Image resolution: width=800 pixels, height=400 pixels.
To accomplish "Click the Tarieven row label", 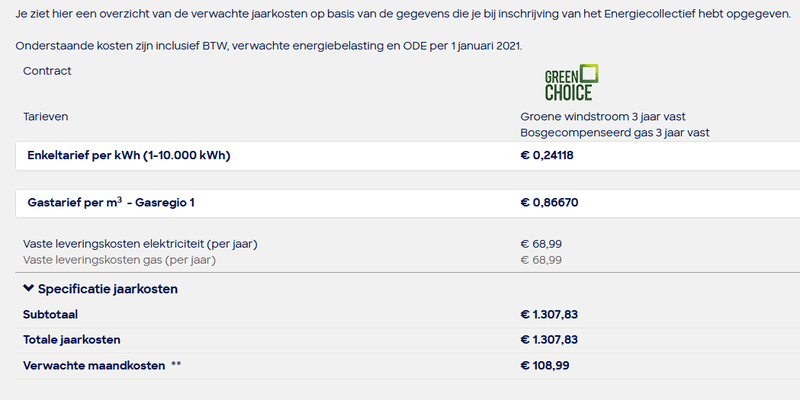I will point(46,117).
